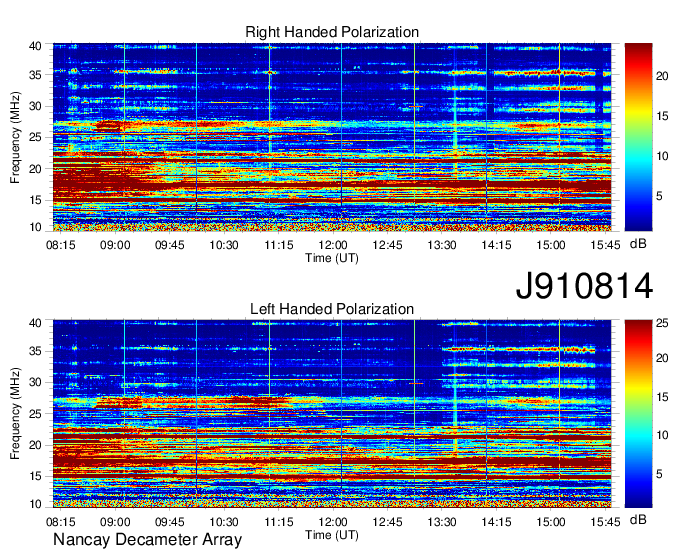Screen dimensions: 680x552
Task: Select 35 MHz tick on left-handed plot
Action: point(36,351)
